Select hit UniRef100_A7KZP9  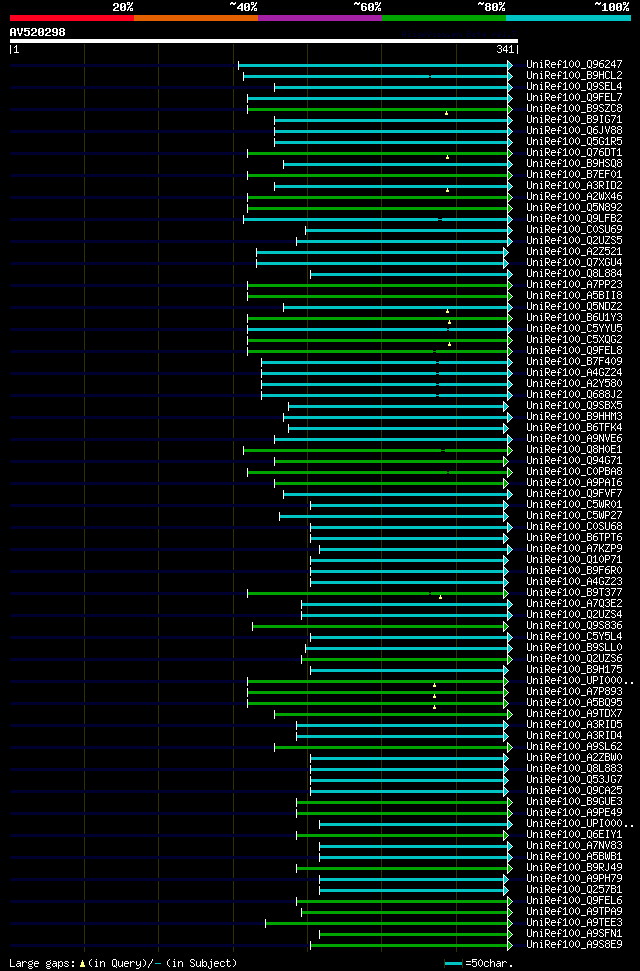coord(574,549)
